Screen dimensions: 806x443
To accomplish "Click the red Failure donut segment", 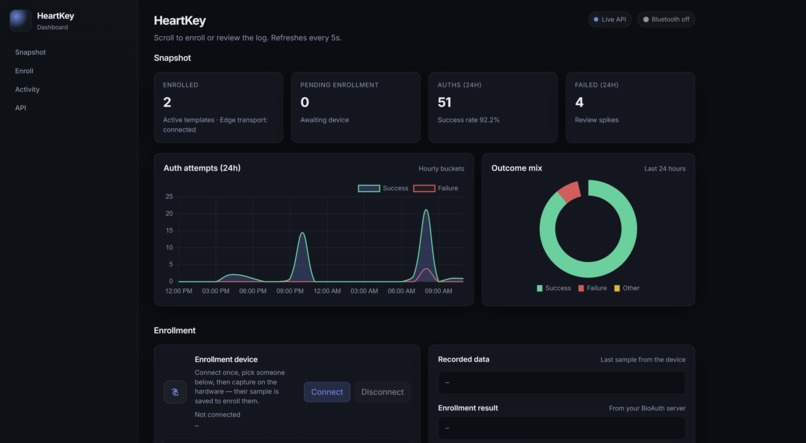I will [x=570, y=191].
